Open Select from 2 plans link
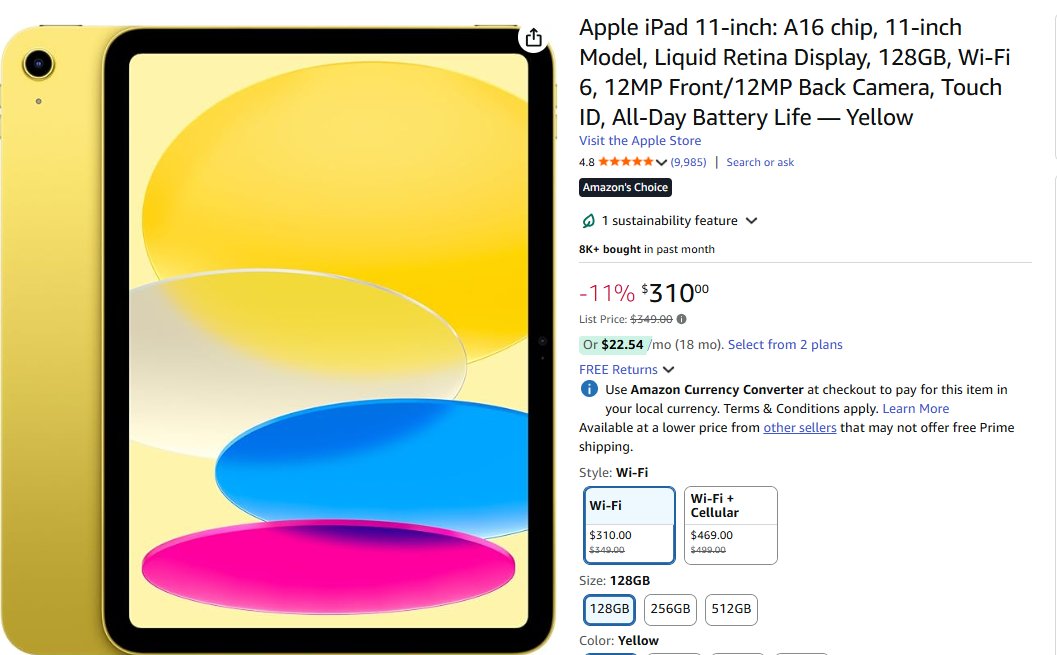Viewport: 1057px width, 655px height. click(785, 345)
